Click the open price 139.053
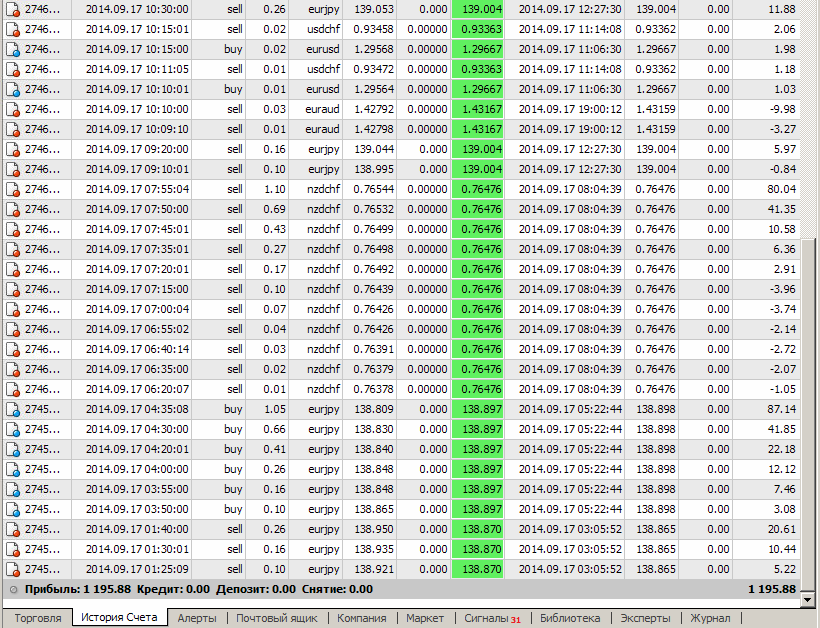Screen dimensions: 820x628 point(374,9)
